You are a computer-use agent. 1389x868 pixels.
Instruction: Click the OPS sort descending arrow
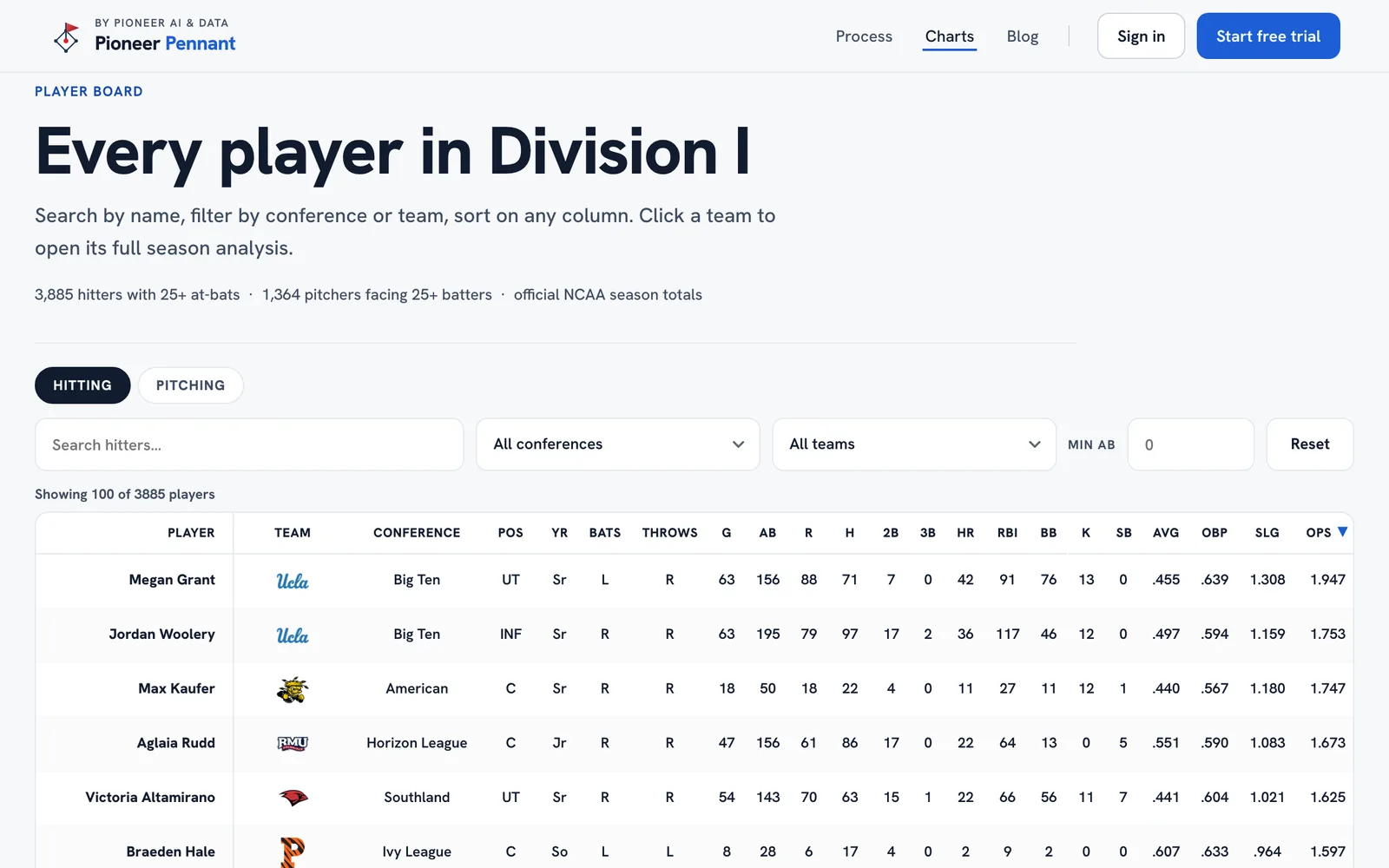click(x=1342, y=532)
